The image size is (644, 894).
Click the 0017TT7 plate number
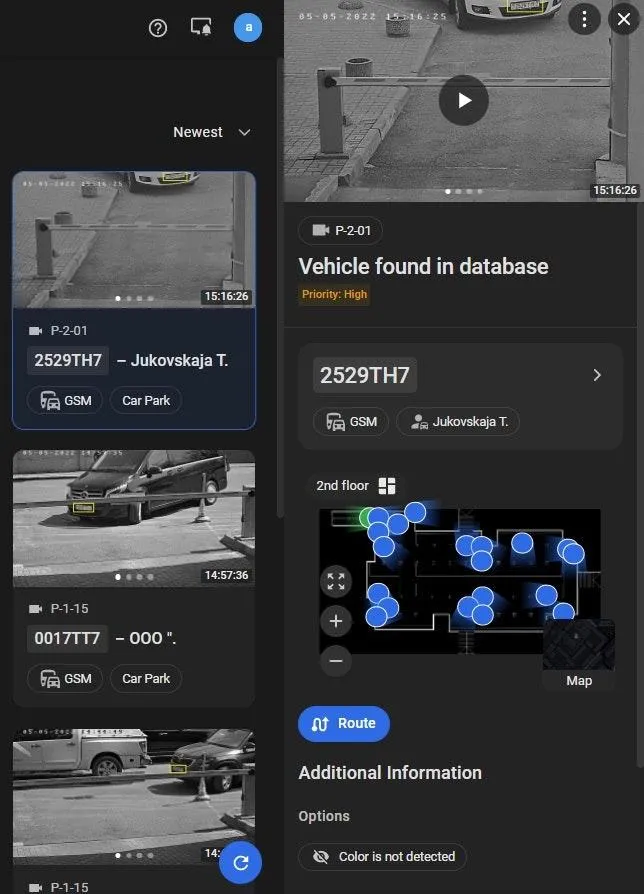click(67, 638)
